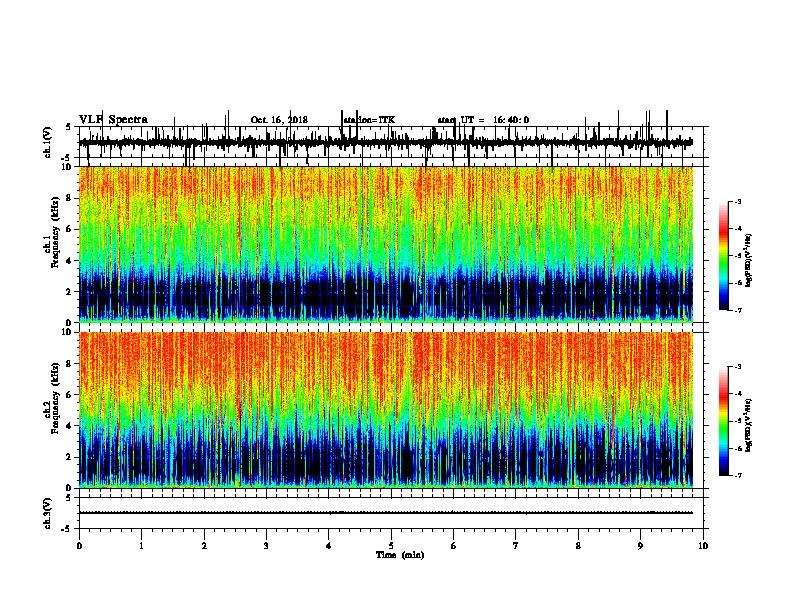
Task: Click the '-5' tick of the ch.3(V) axis
Action: pyautogui.click(x=68, y=529)
